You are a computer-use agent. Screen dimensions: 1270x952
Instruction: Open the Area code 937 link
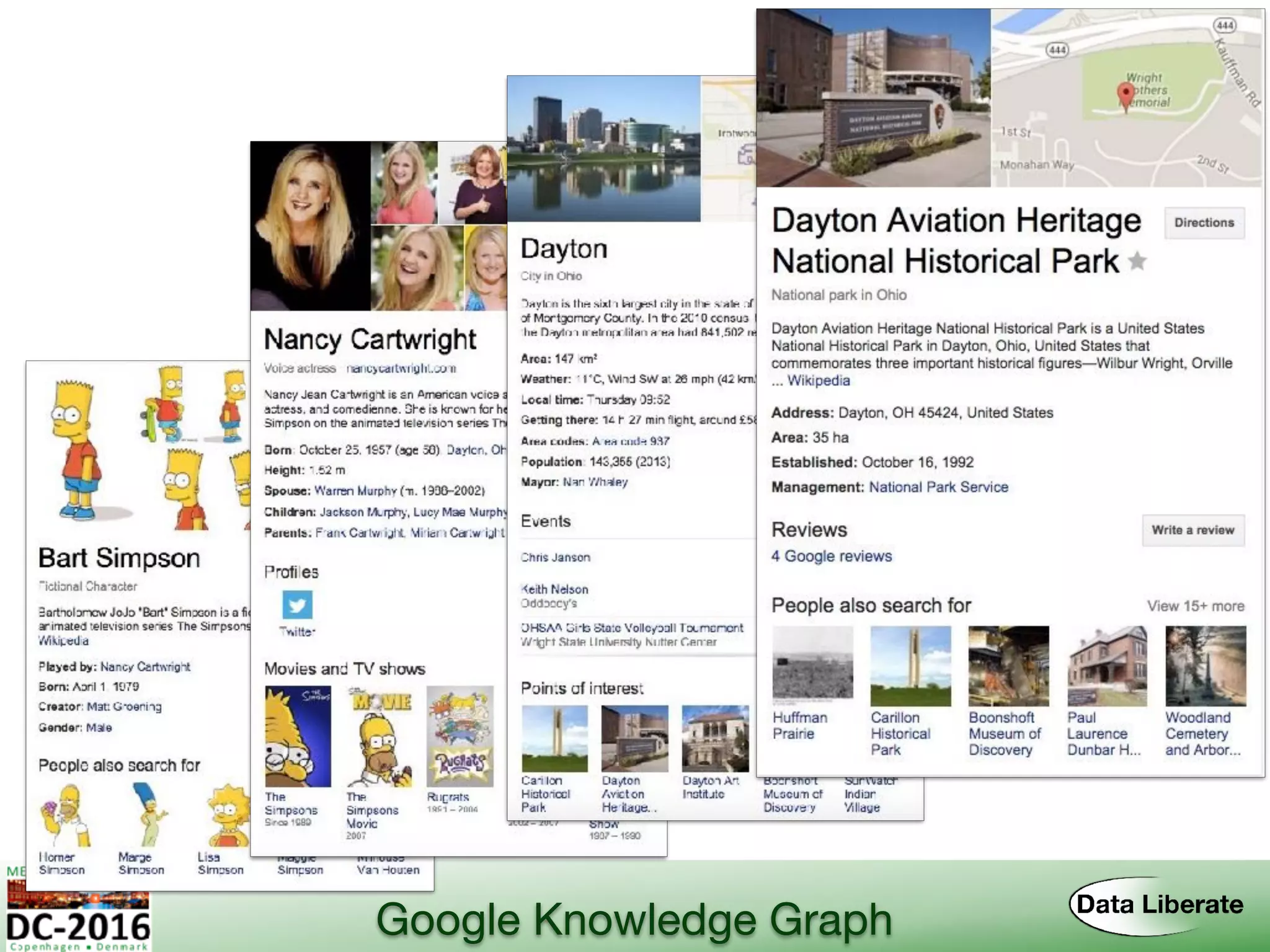(631, 441)
